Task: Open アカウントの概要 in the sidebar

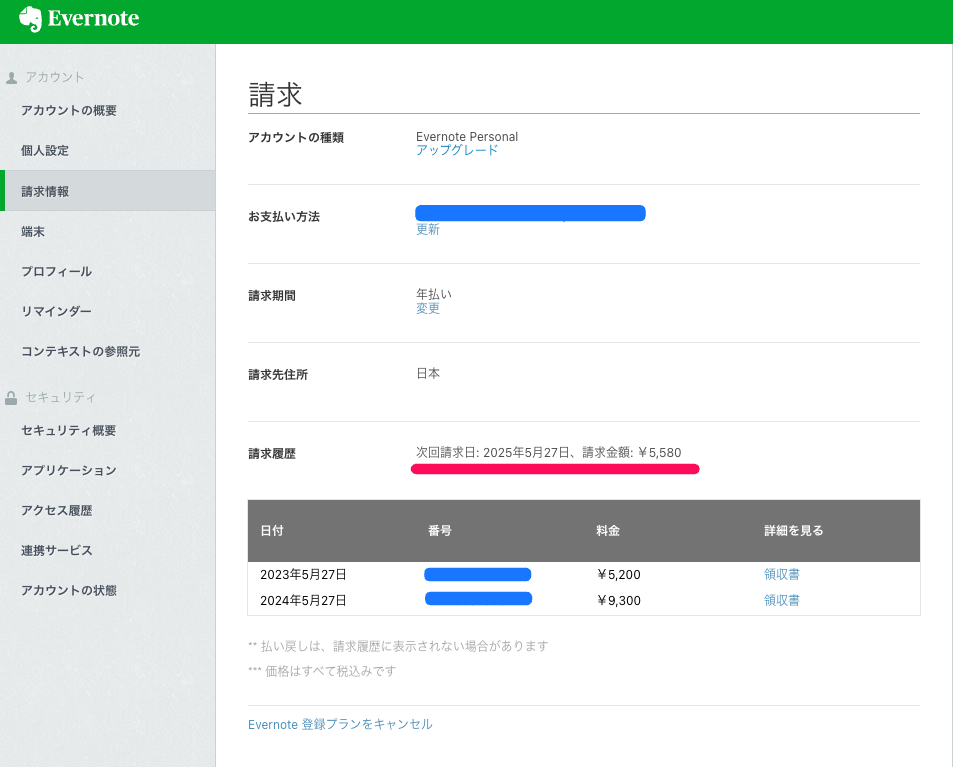Action: (69, 111)
